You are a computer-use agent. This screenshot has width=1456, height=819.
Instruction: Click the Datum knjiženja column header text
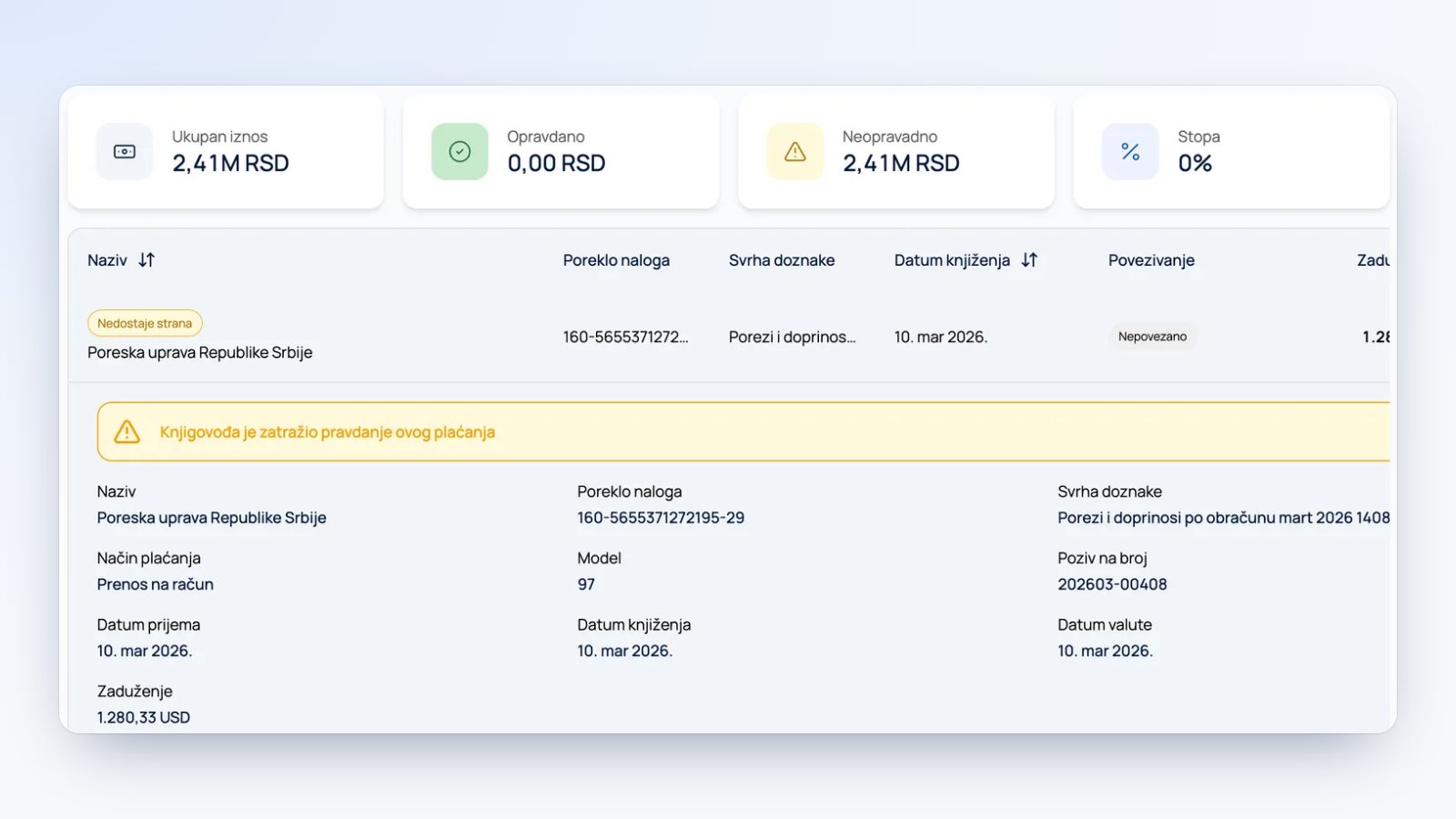952,260
